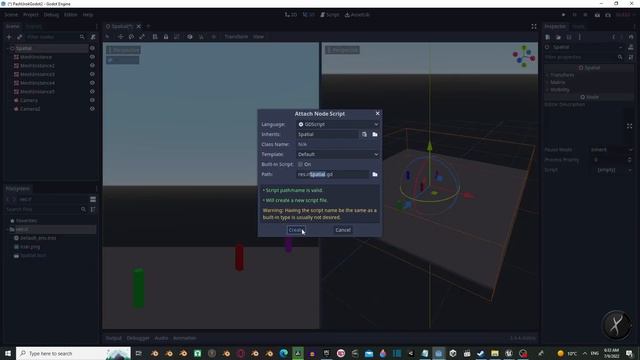Click Windows Start button
Viewport: 640px width, 360px height.
click(x=7, y=353)
